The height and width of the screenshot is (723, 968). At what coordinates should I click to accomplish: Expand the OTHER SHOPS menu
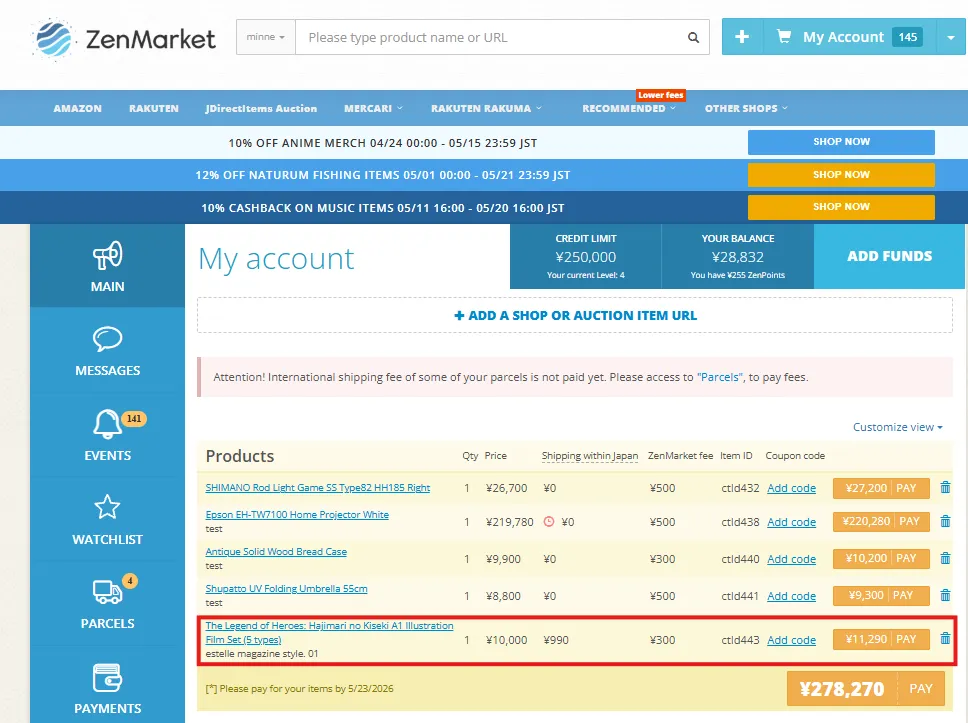click(746, 108)
